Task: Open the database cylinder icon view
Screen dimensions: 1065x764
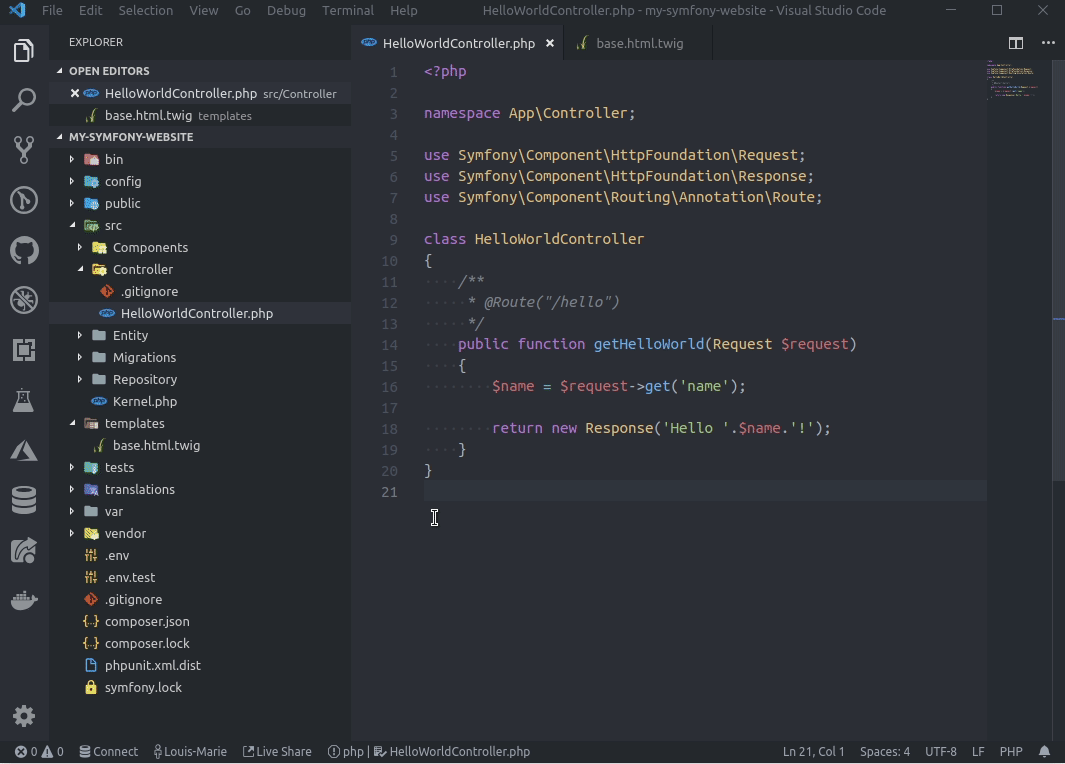Action: point(24,501)
